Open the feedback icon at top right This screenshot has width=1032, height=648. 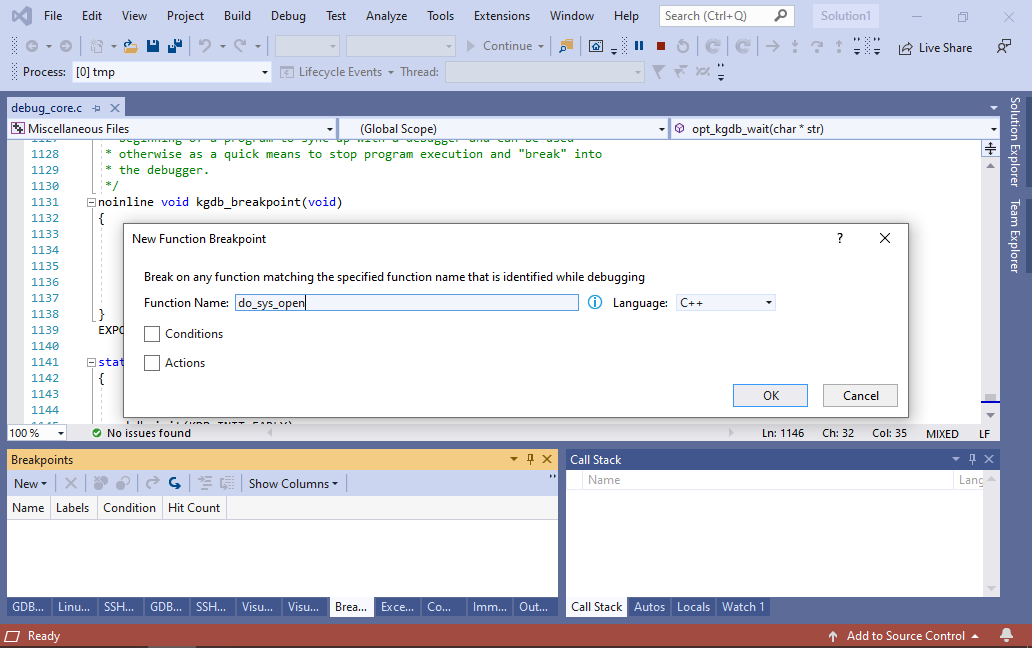pyautogui.click(x=1004, y=47)
